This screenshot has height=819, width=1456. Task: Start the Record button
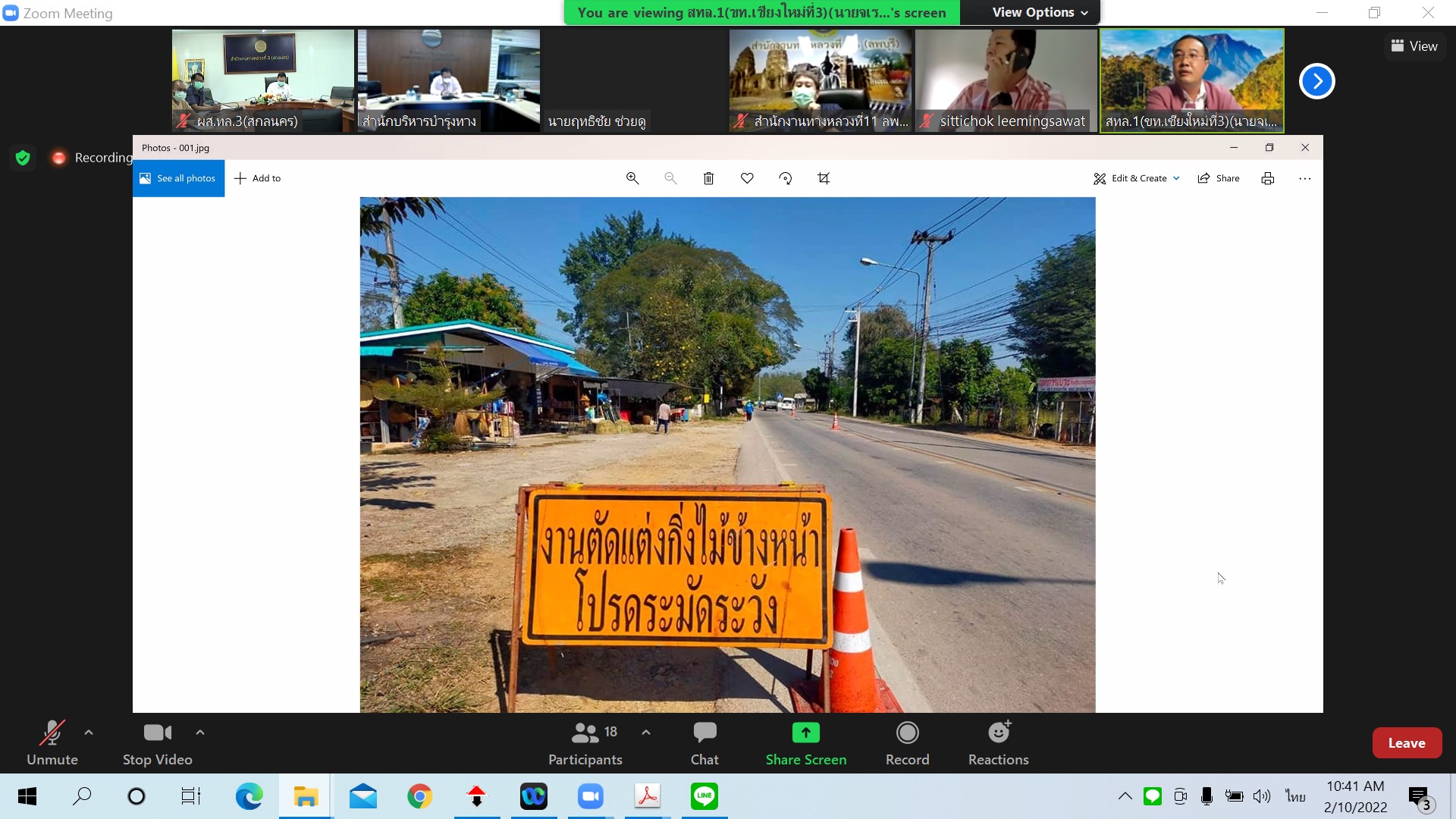click(x=907, y=742)
